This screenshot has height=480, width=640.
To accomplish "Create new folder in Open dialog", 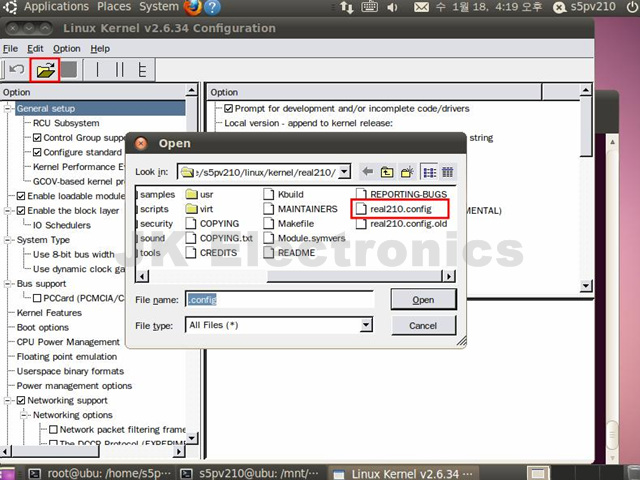I will (x=407, y=172).
